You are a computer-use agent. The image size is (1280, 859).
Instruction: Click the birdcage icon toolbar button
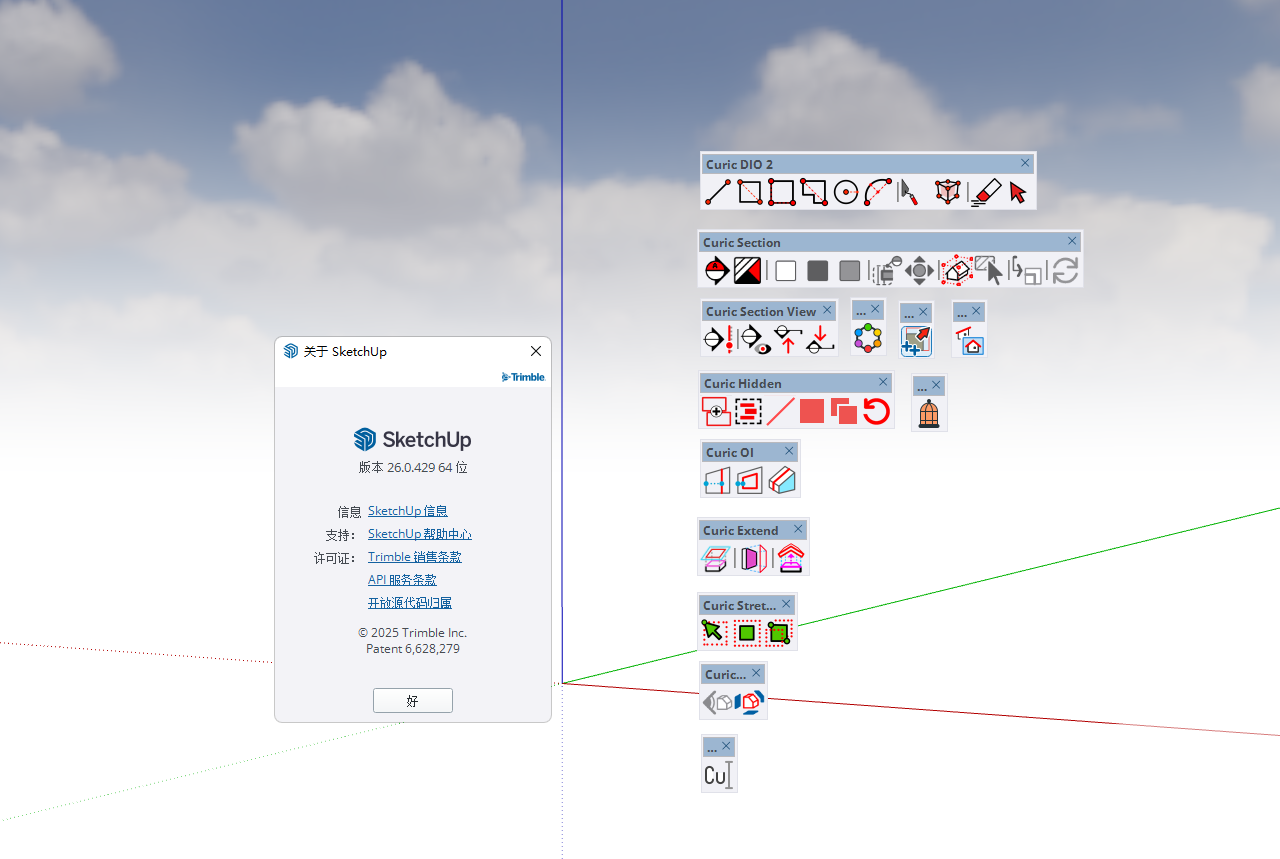coord(929,413)
